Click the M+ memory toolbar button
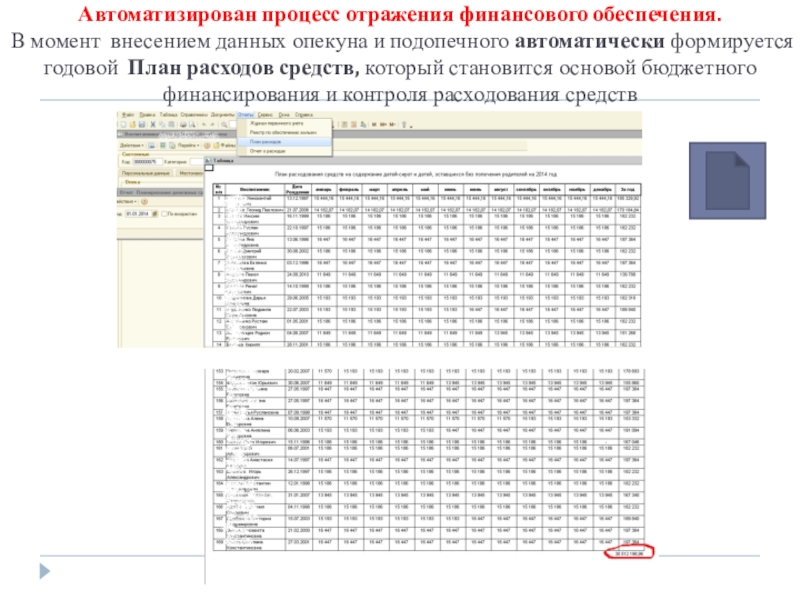Image resolution: width=800 pixels, height=600 pixels. pos(383,124)
